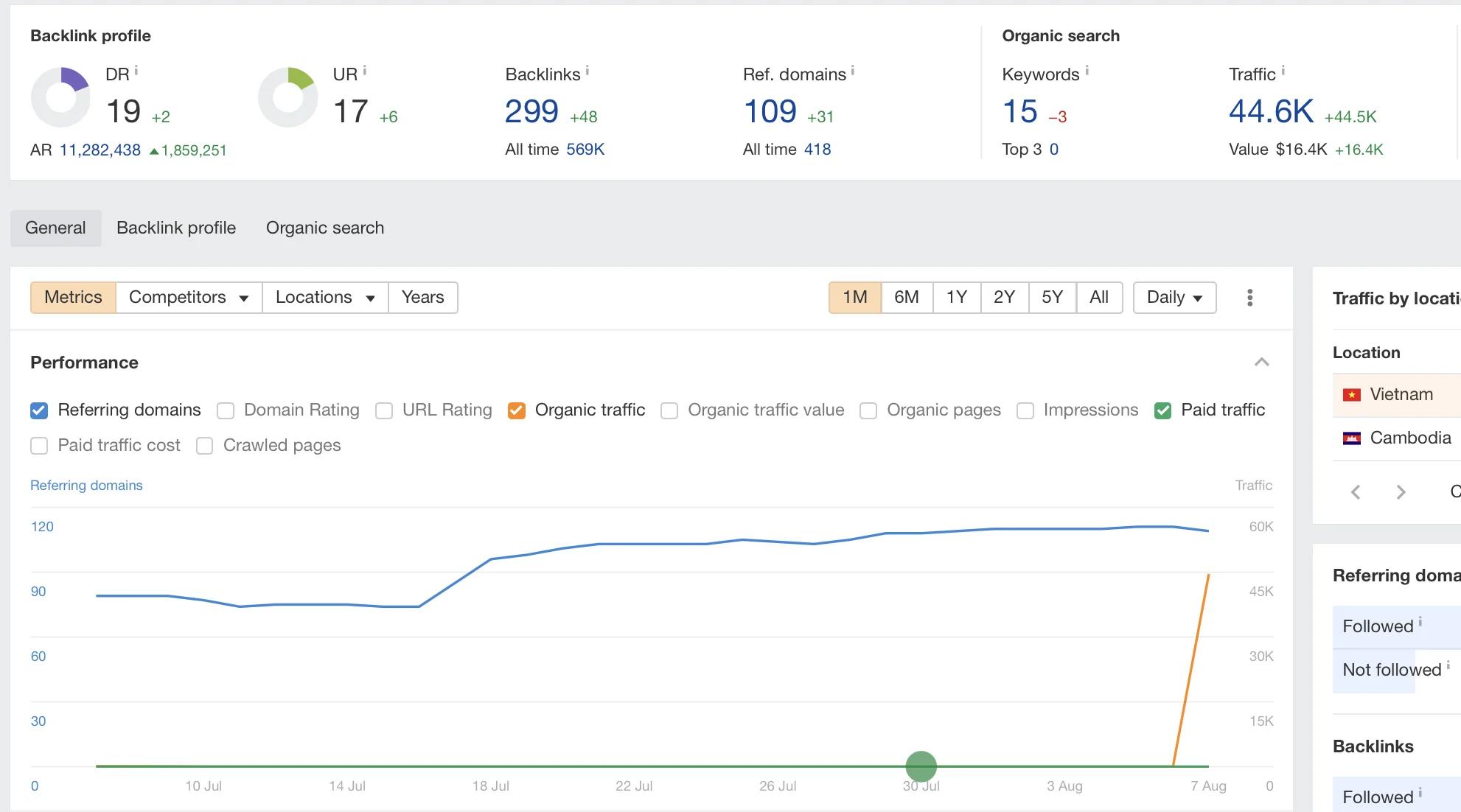Select the 1Y time range
Image resolution: width=1461 pixels, height=812 pixels.
(957, 298)
